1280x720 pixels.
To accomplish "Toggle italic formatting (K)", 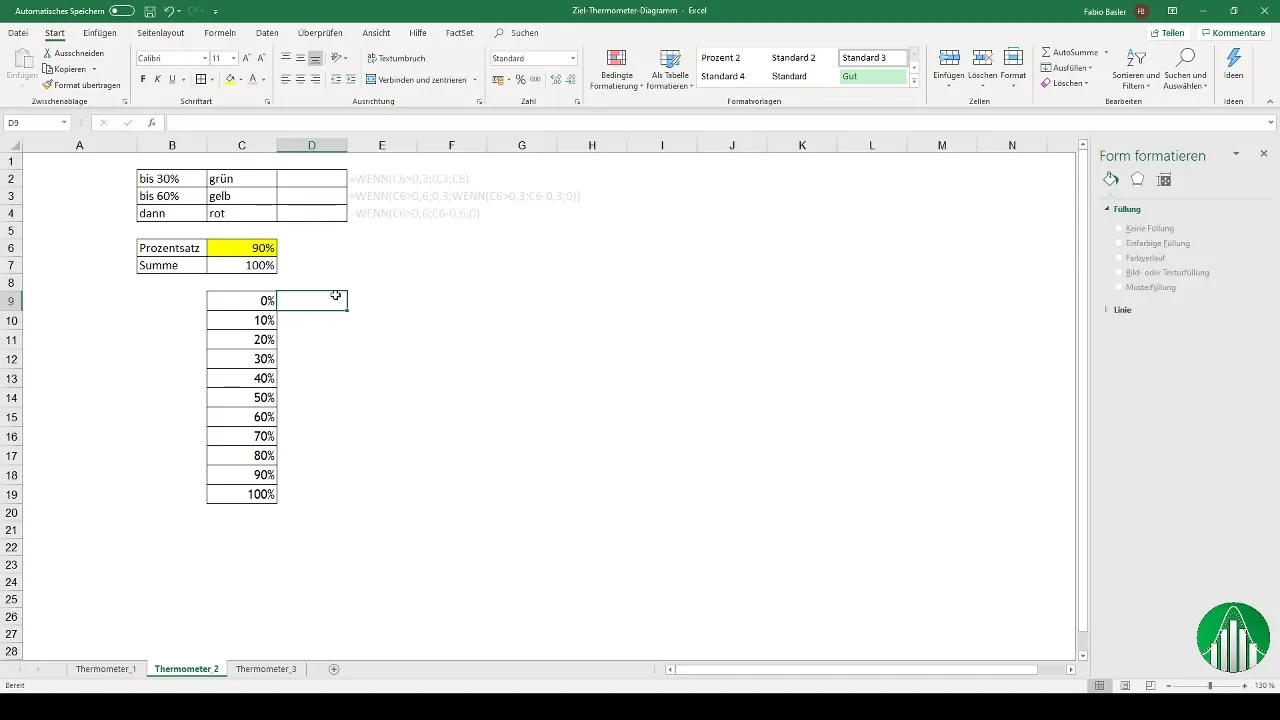I will click(157, 79).
